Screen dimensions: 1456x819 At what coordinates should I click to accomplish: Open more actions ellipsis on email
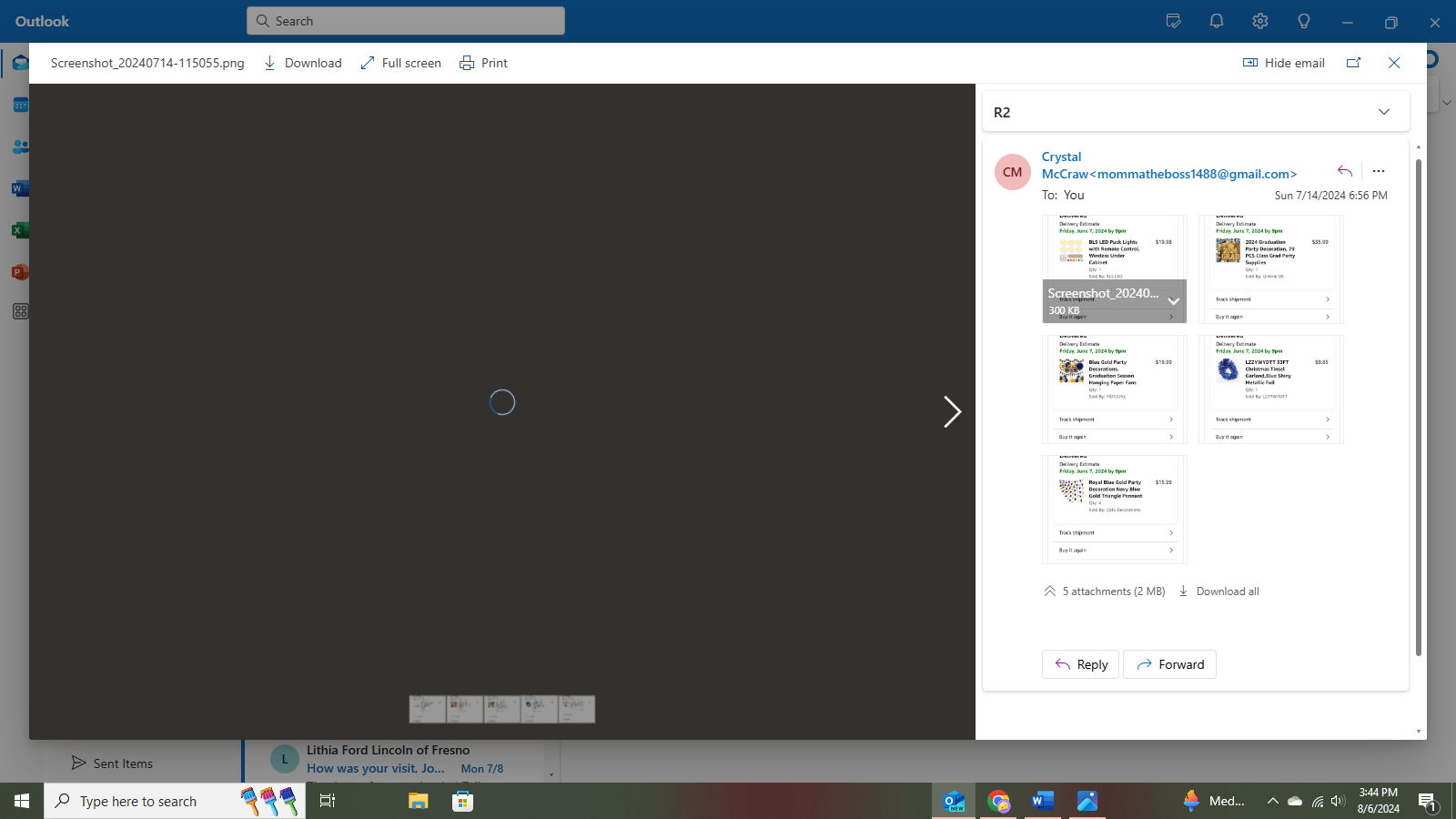1379,171
